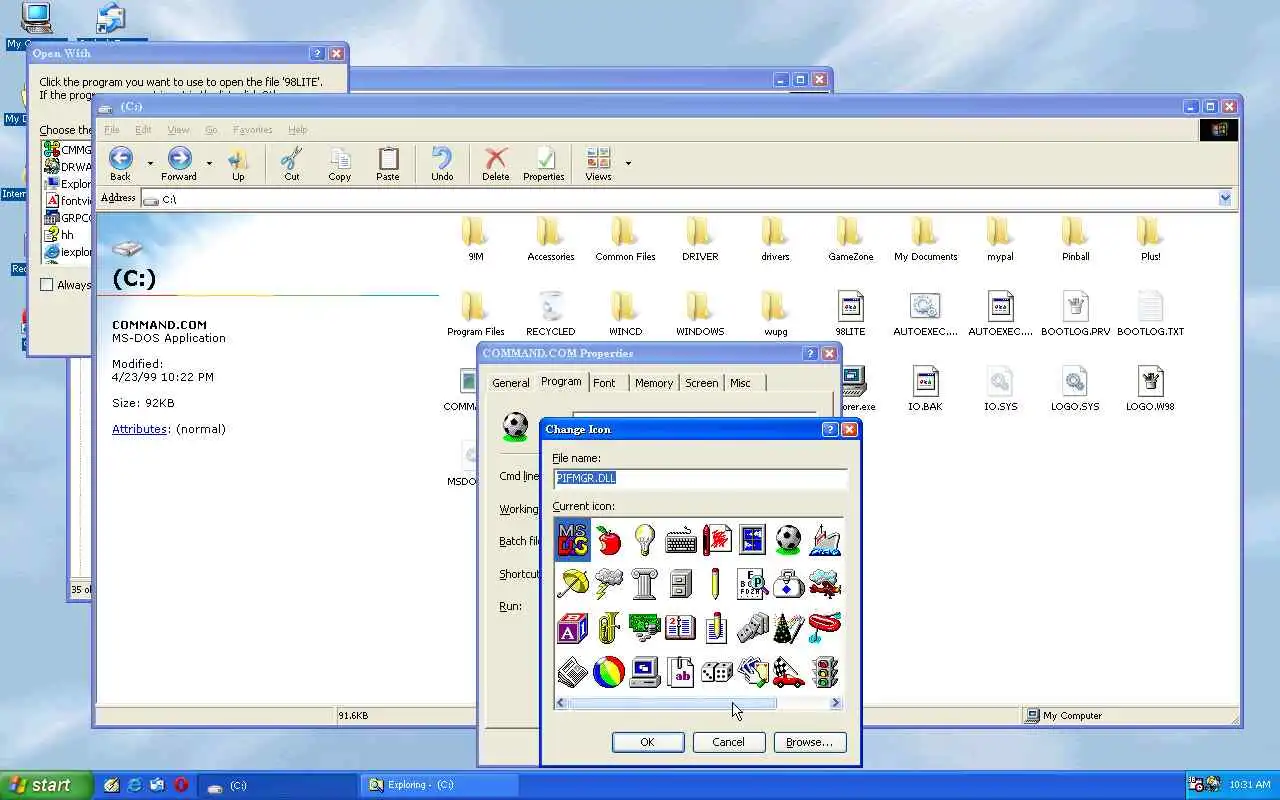Pick the light bulb icon

click(x=644, y=540)
